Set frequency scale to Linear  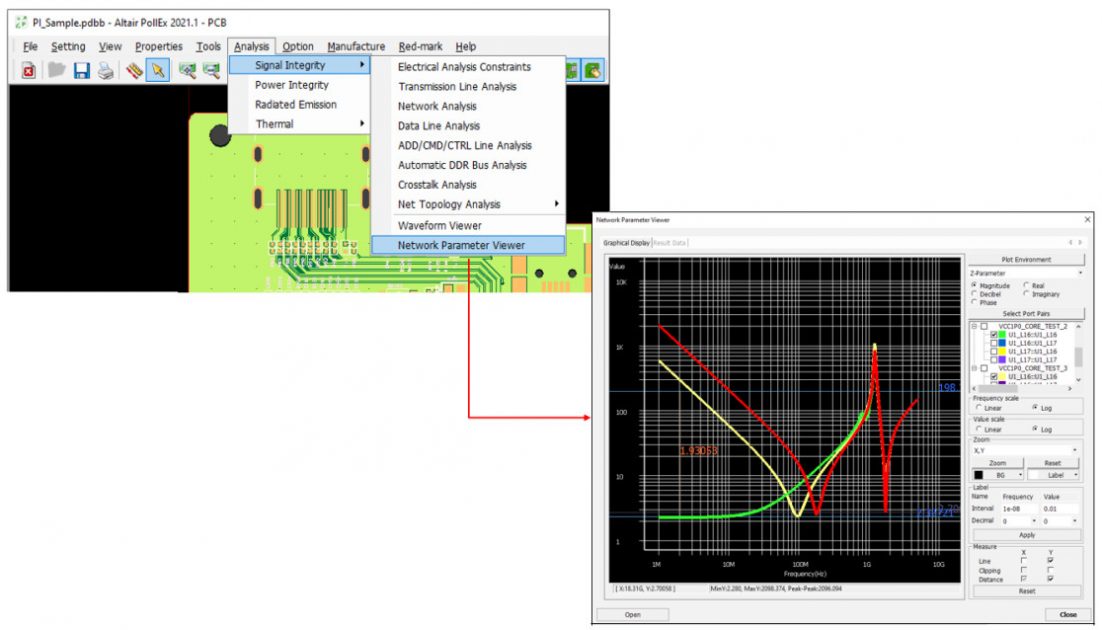pos(978,408)
